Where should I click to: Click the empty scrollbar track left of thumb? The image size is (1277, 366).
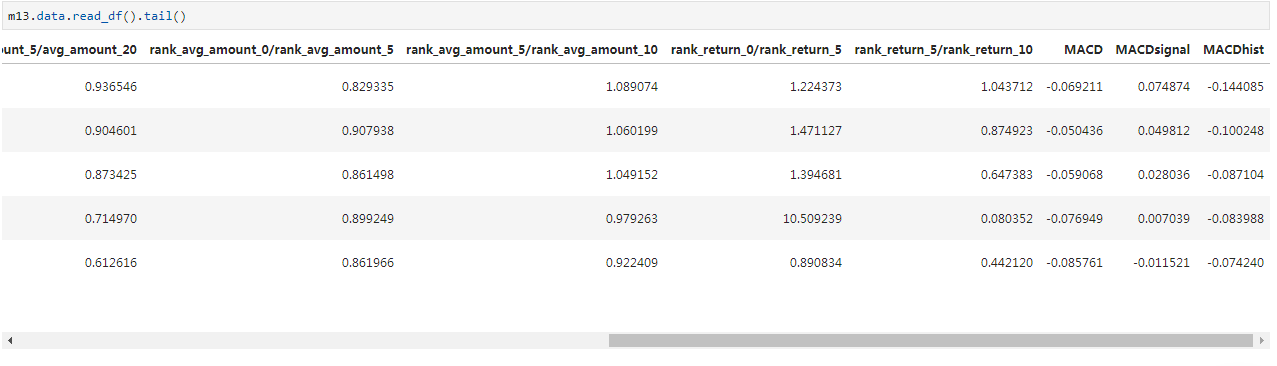313,341
